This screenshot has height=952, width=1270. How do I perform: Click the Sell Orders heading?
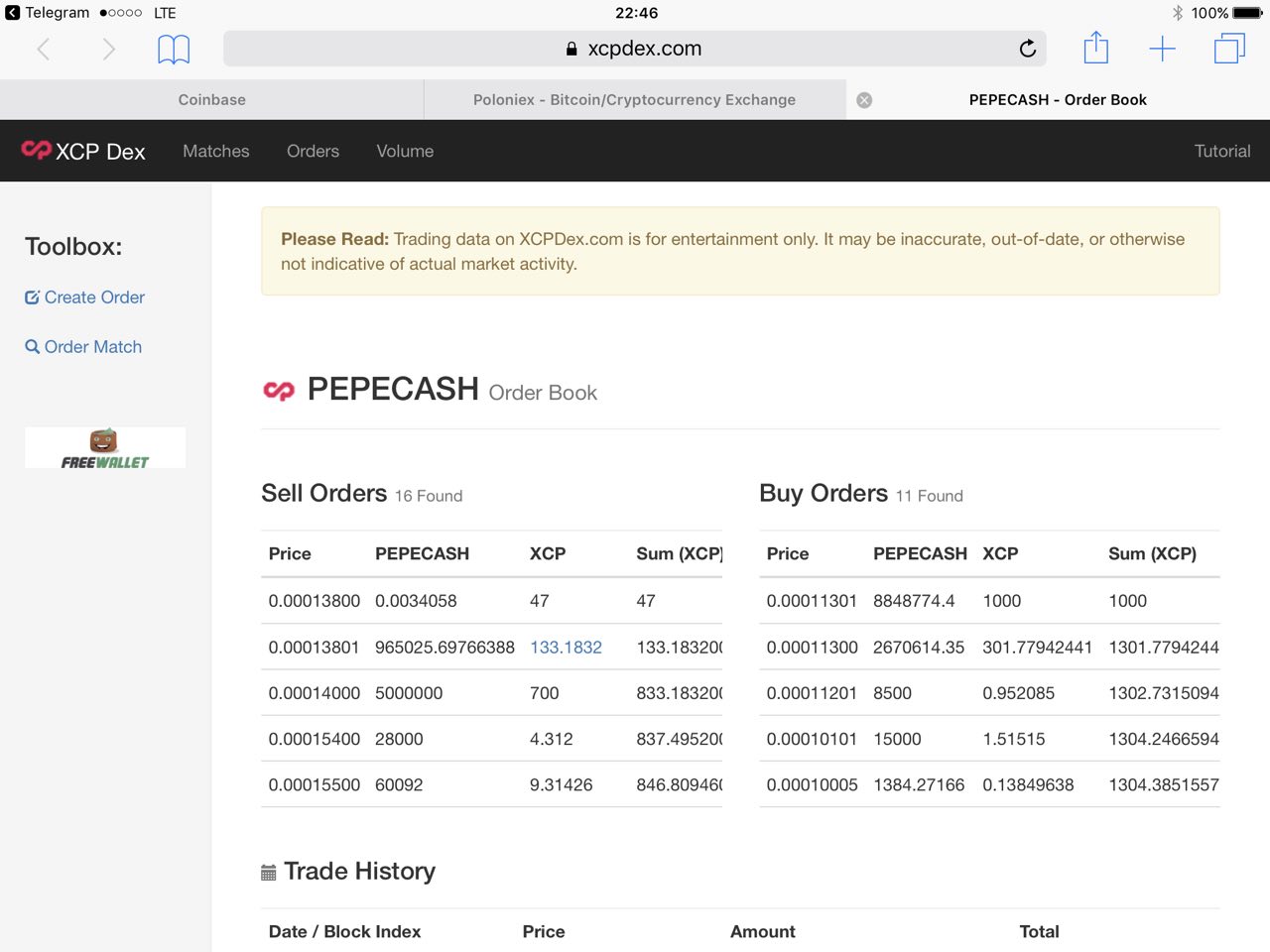point(323,493)
